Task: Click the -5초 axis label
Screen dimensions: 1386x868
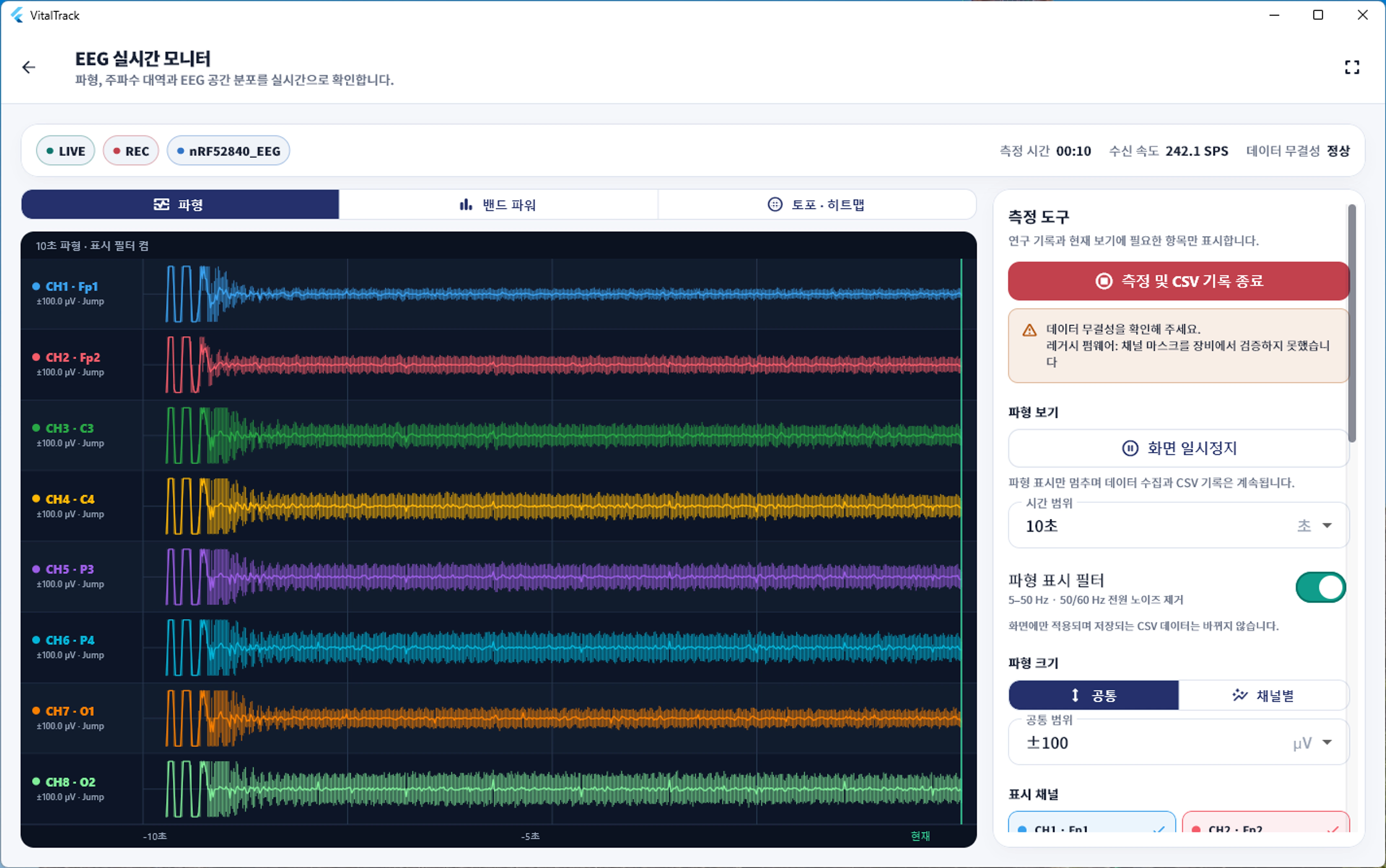Action: [x=530, y=837]
